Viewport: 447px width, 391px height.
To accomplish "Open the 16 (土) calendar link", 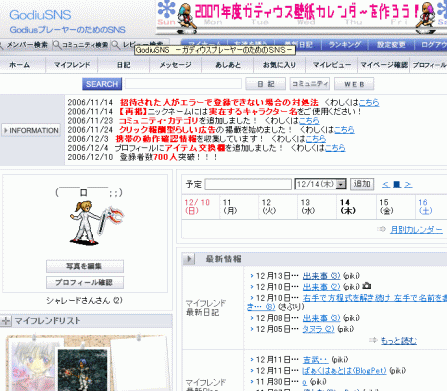I will click(x=425, y=207).
